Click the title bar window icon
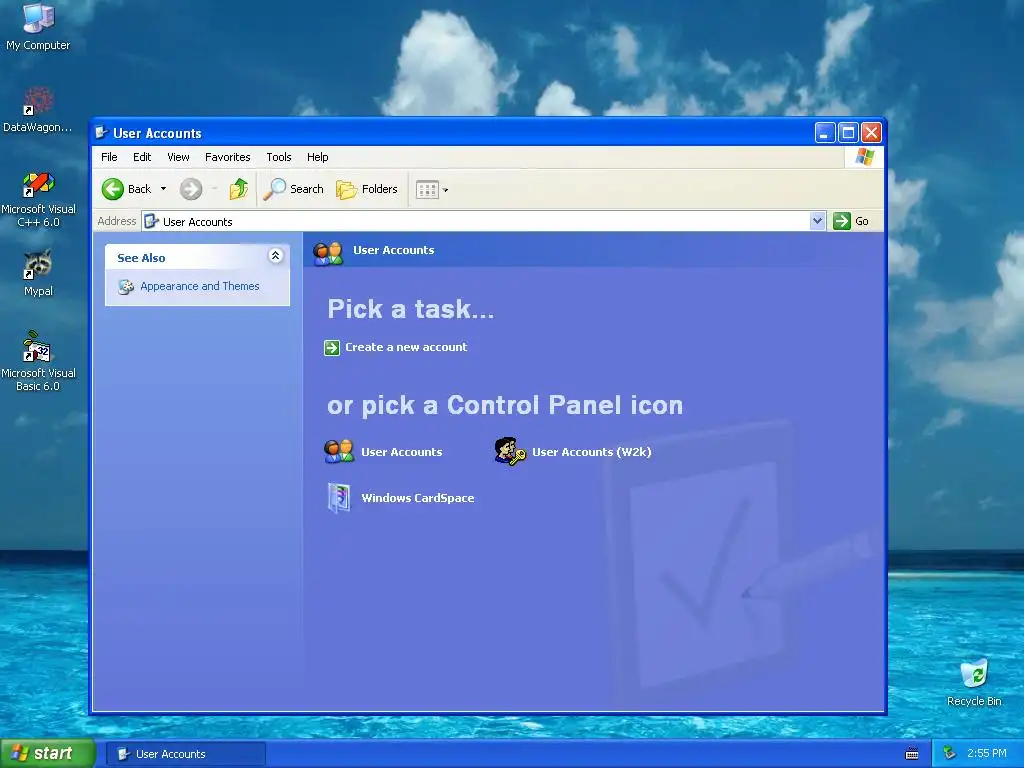Viewport: 1024px width, 768px height. point(101,133)
